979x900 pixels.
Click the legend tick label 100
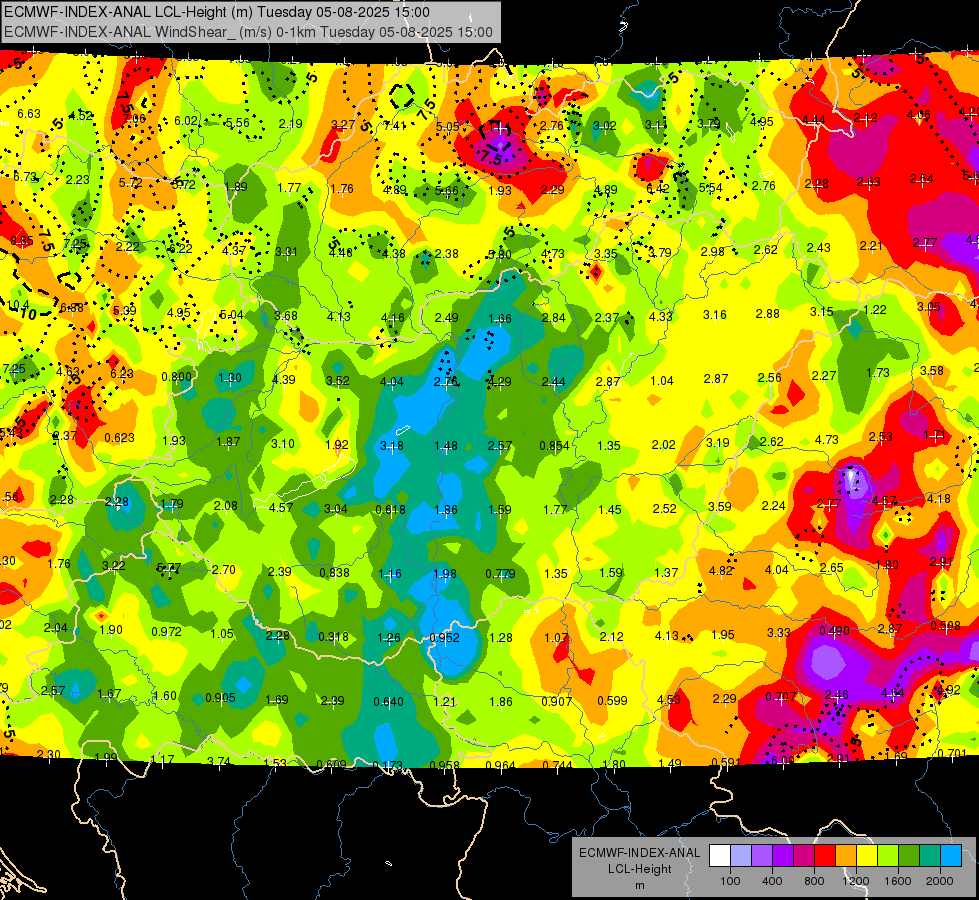(x=730, y=881)
